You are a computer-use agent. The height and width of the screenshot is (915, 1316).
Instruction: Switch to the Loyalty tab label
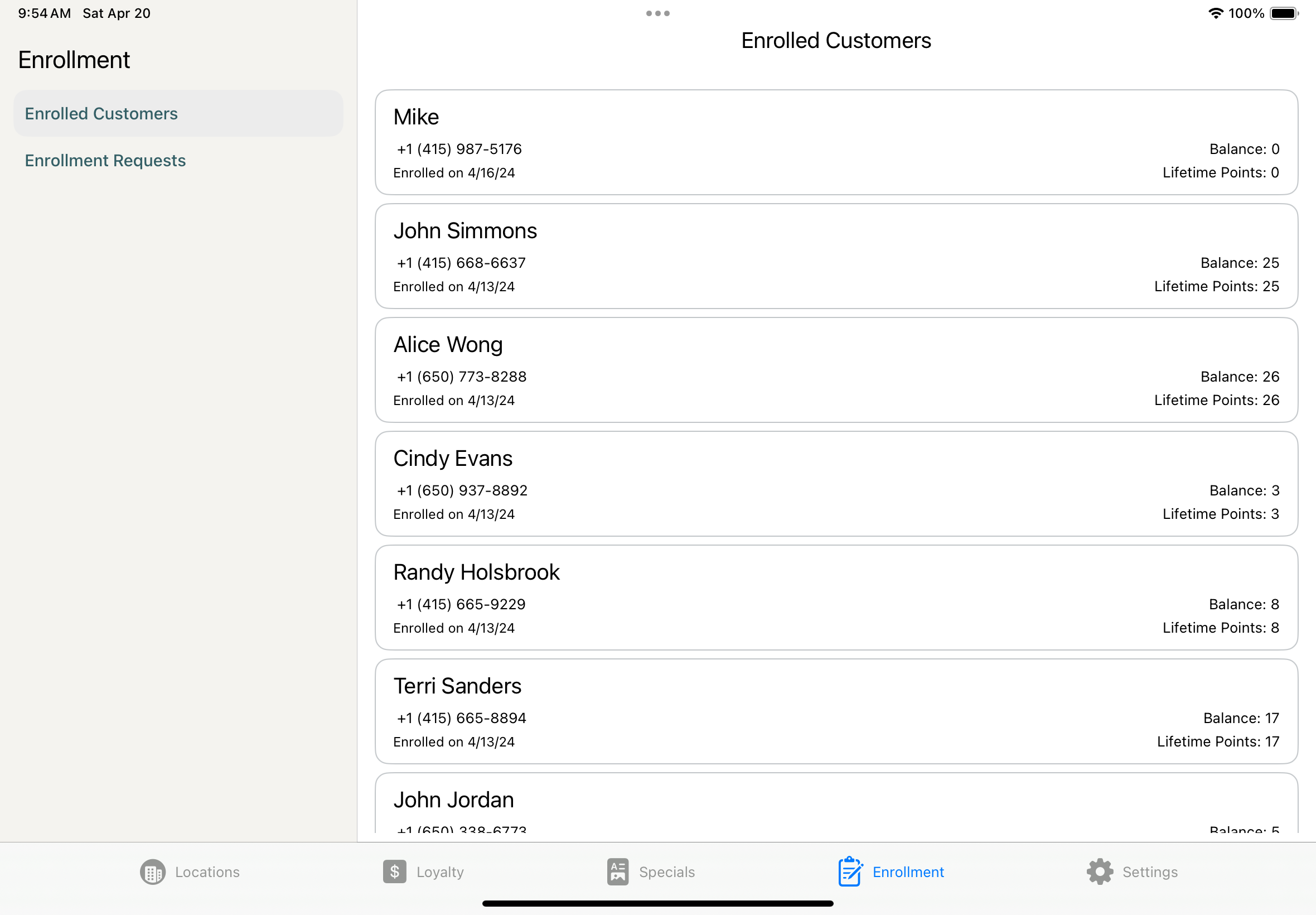tap(440, 872)
